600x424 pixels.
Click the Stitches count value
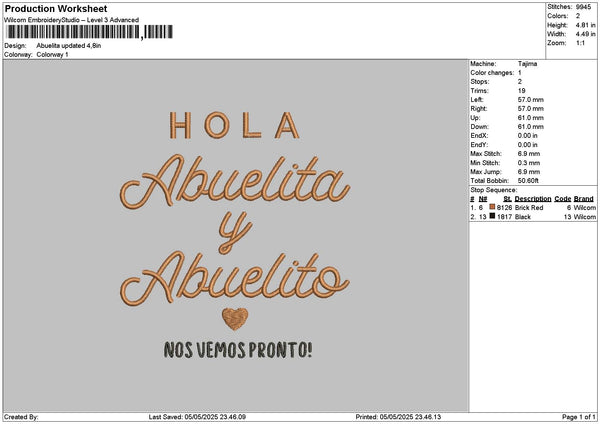(x=584, y=7)
